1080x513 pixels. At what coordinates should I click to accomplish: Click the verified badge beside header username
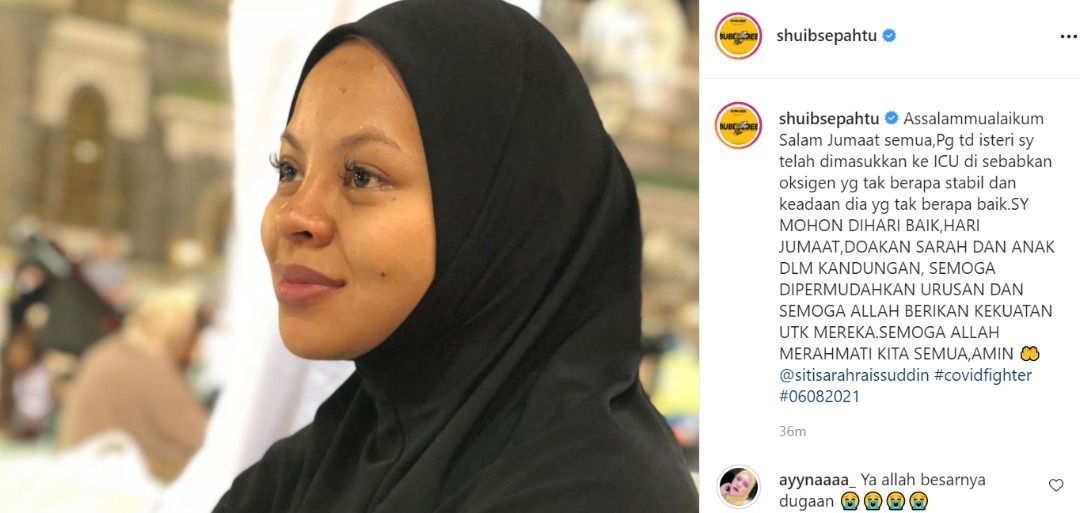(889, 36)
